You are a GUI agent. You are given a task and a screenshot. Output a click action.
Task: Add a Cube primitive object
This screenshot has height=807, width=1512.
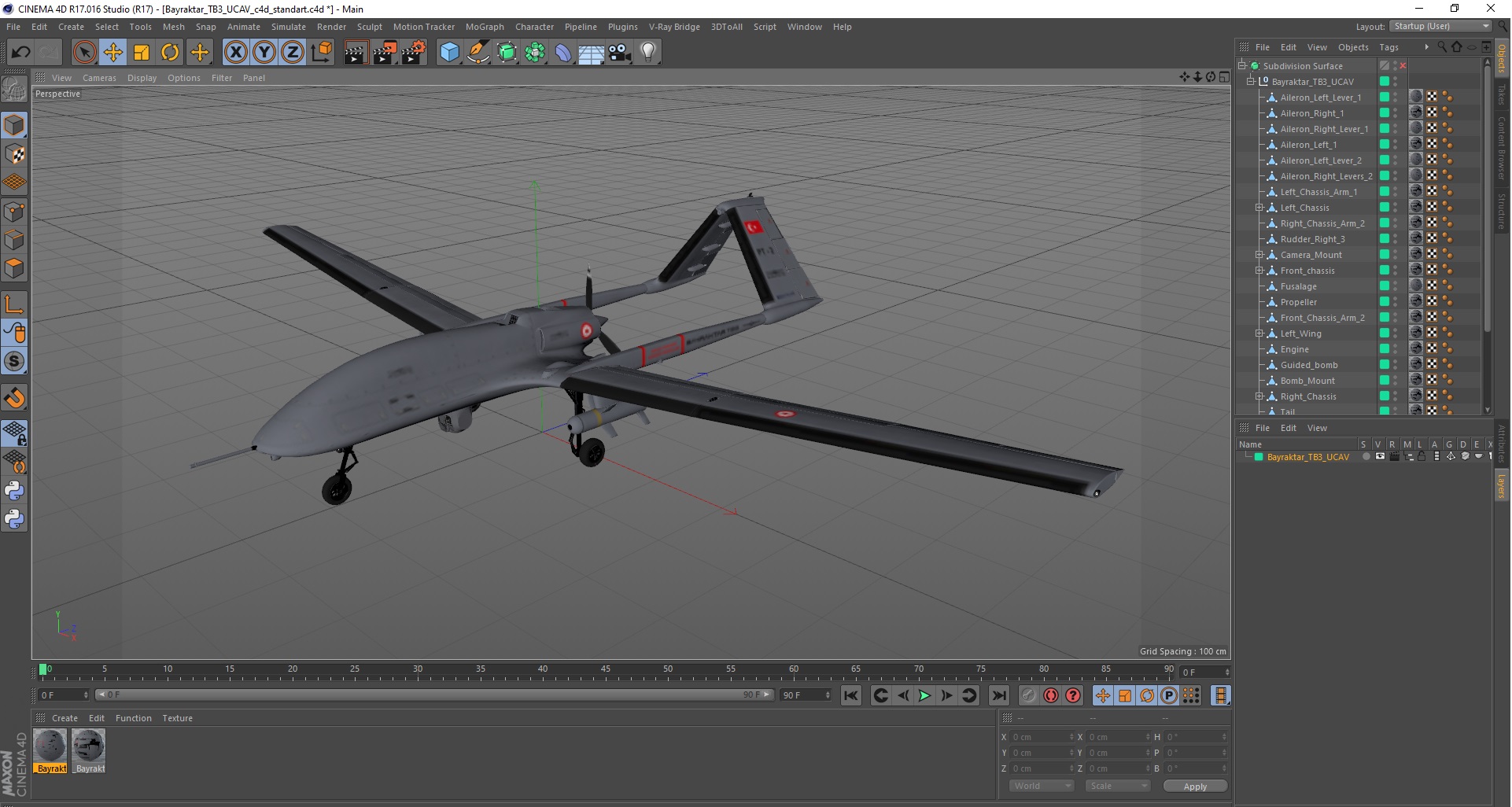pos(449,53)
